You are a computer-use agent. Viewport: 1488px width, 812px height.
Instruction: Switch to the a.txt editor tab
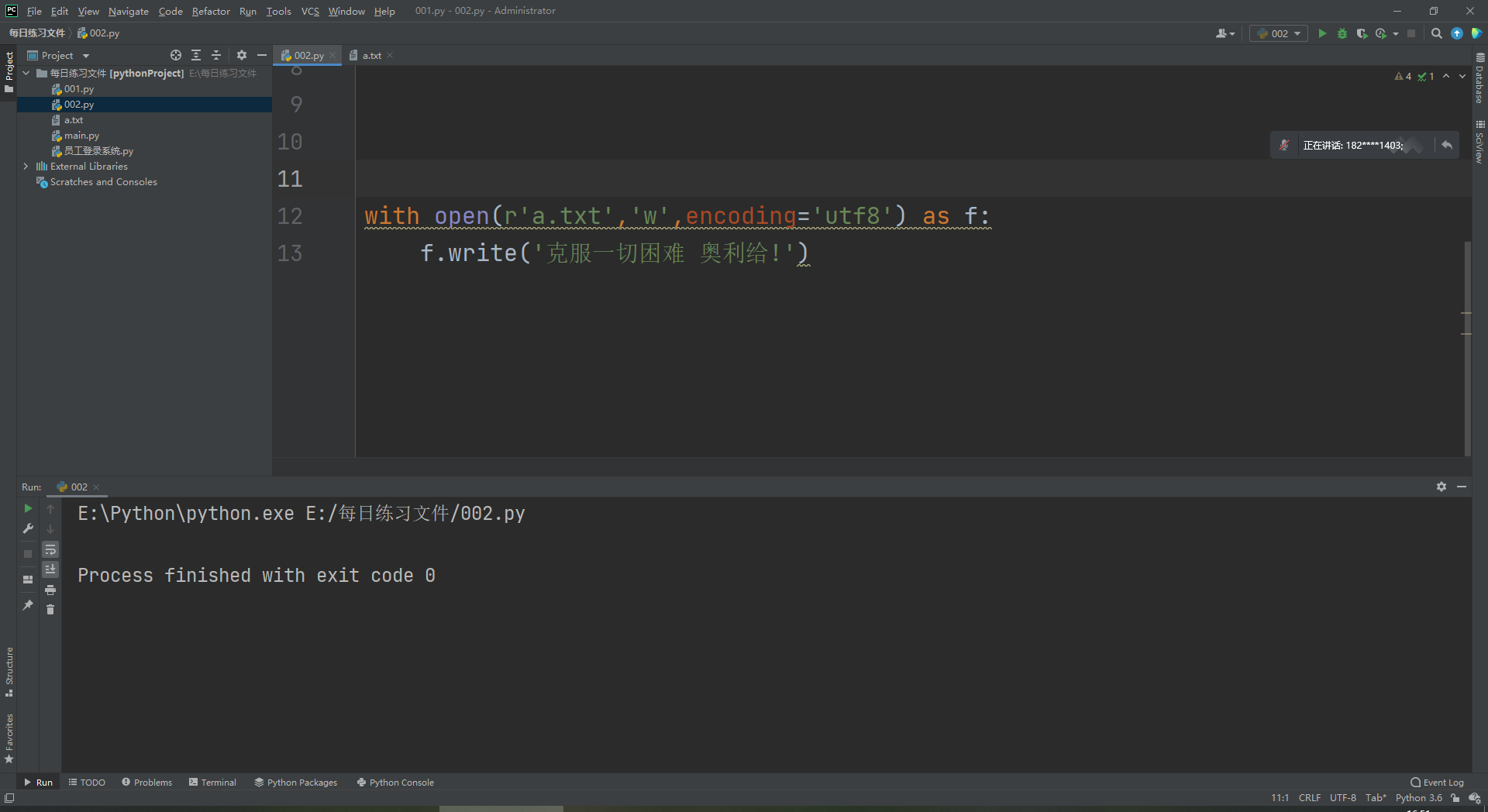click(371, 55)
